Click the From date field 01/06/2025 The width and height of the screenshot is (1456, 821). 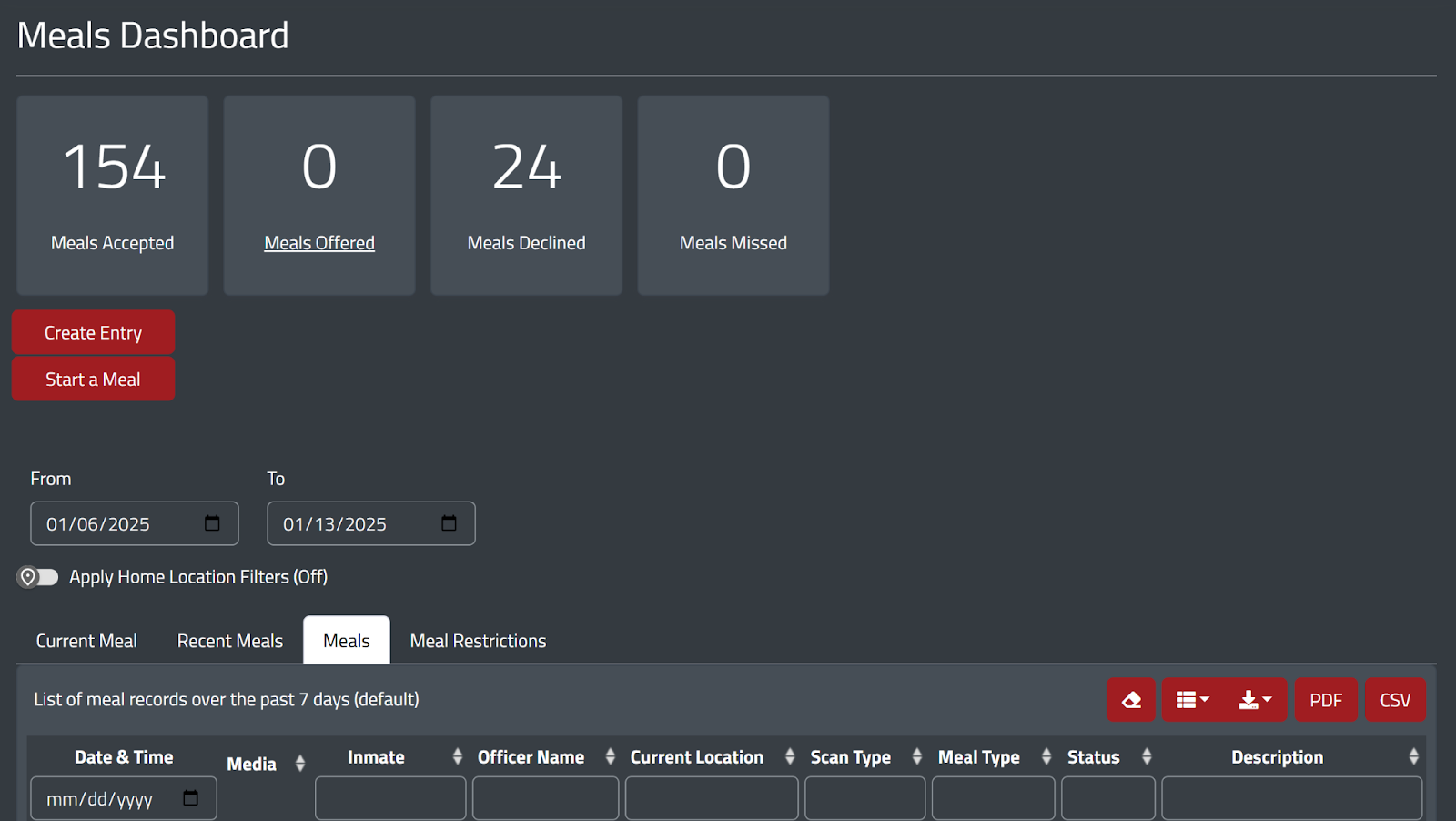coord(135,523)
